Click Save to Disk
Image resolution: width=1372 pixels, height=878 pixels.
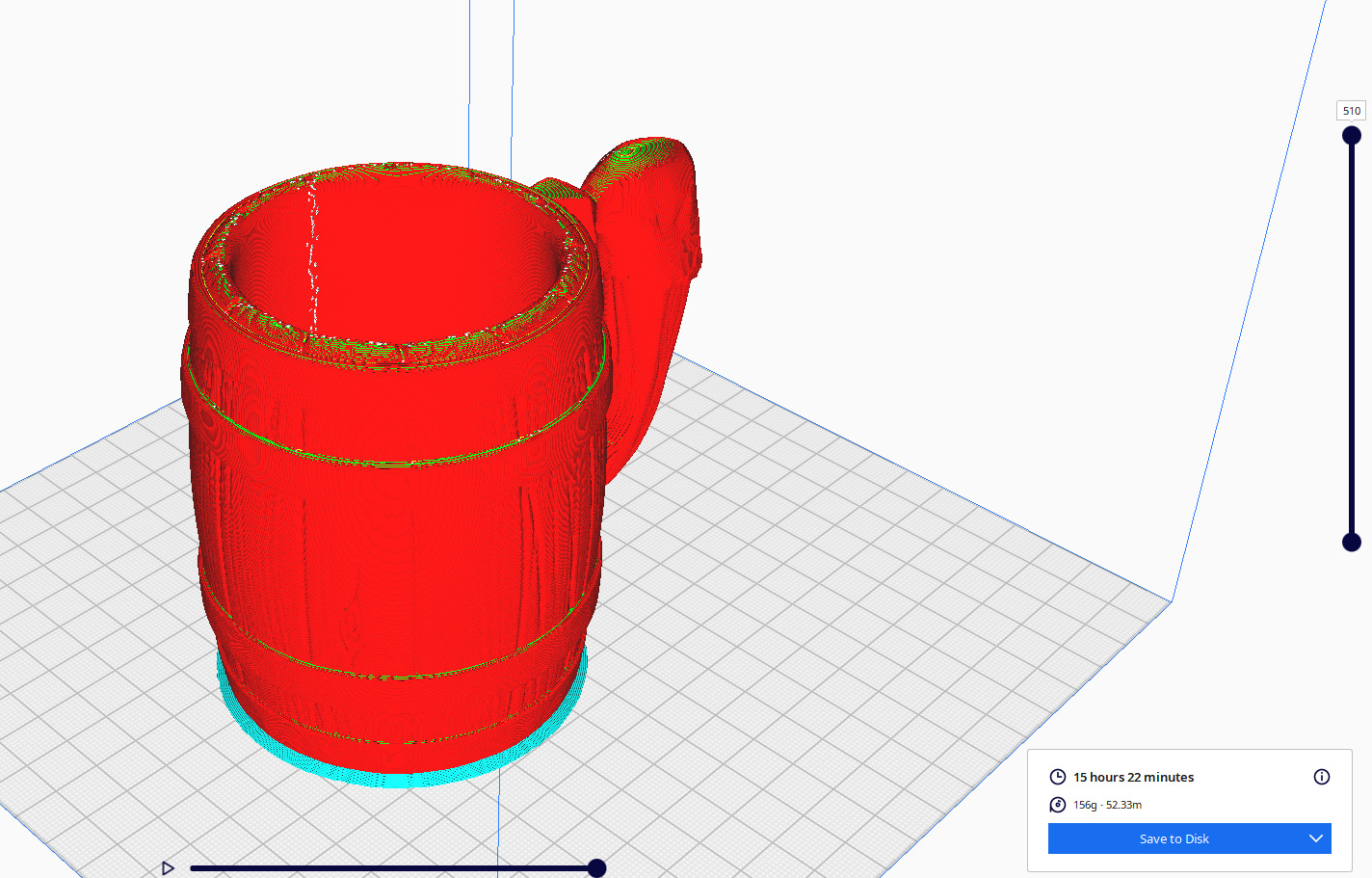pos(1174,838)
